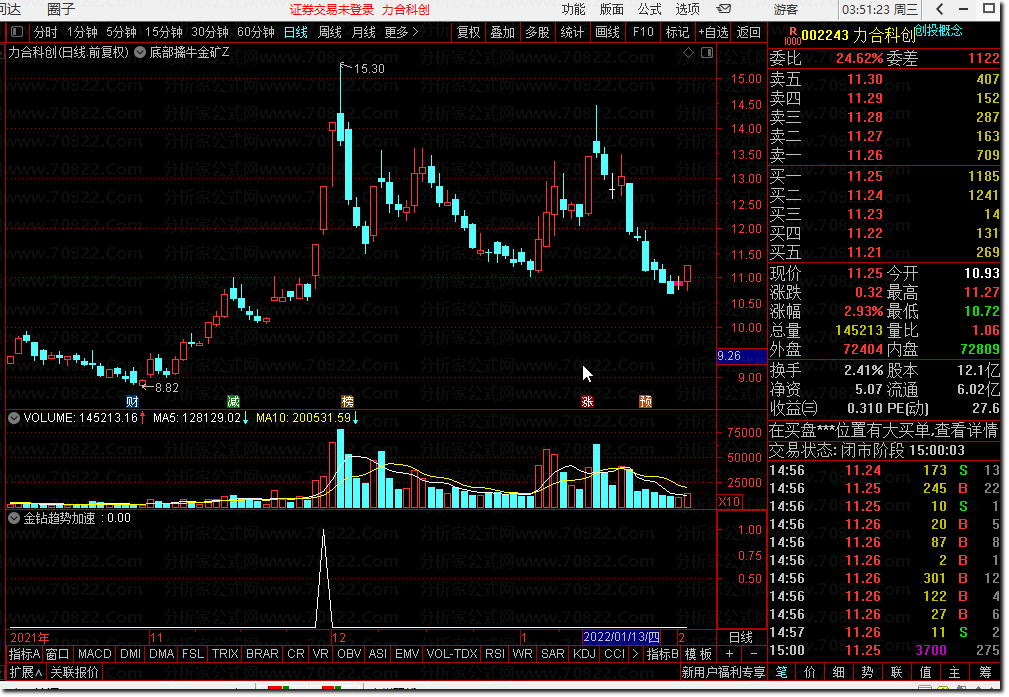This screenshot has height=697, width=1009.
Task: Click the 预 marker on the chart
Action: tap(645, 402)
